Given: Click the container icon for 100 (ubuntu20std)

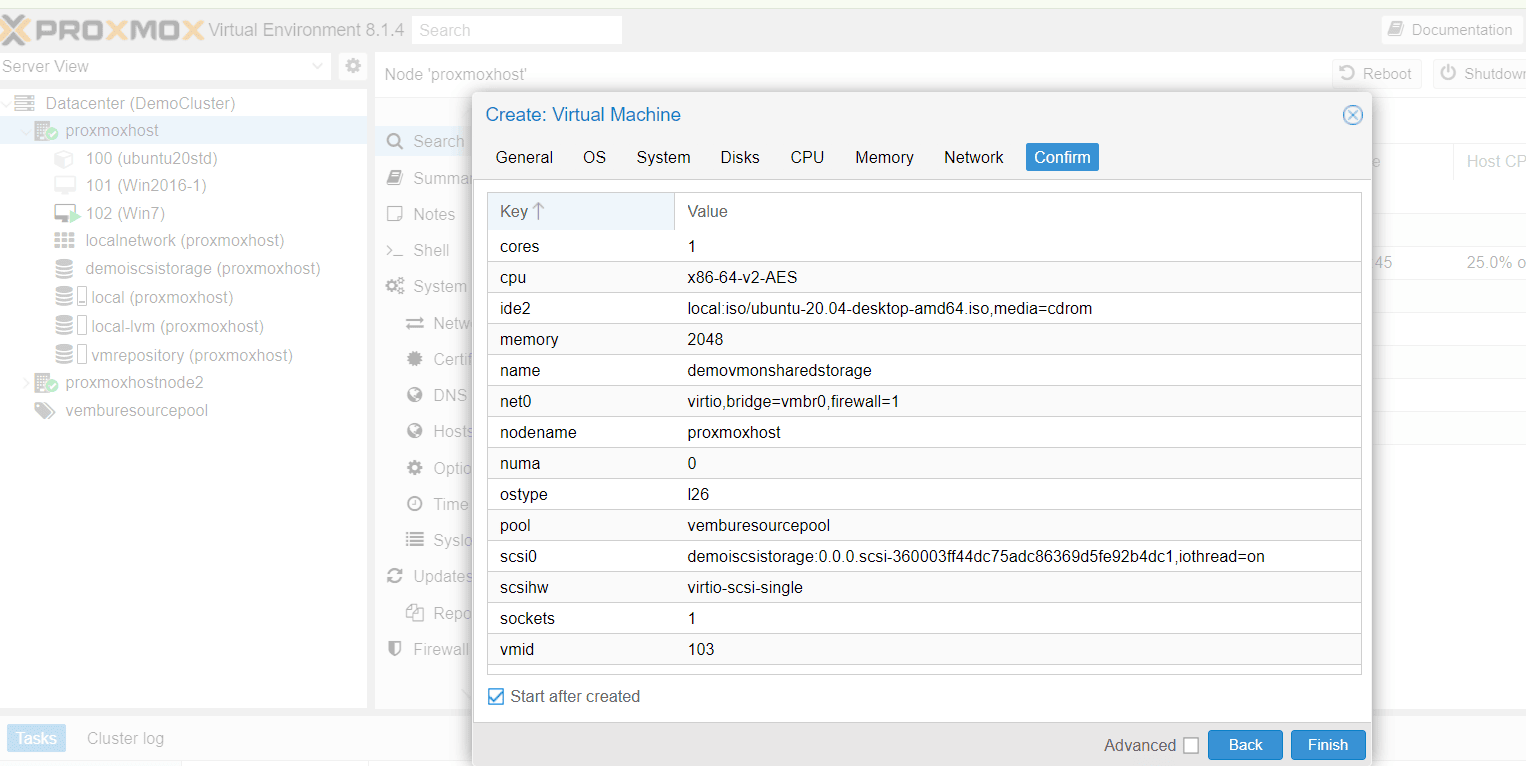Looking at the screenshot, I should [64, 158].
